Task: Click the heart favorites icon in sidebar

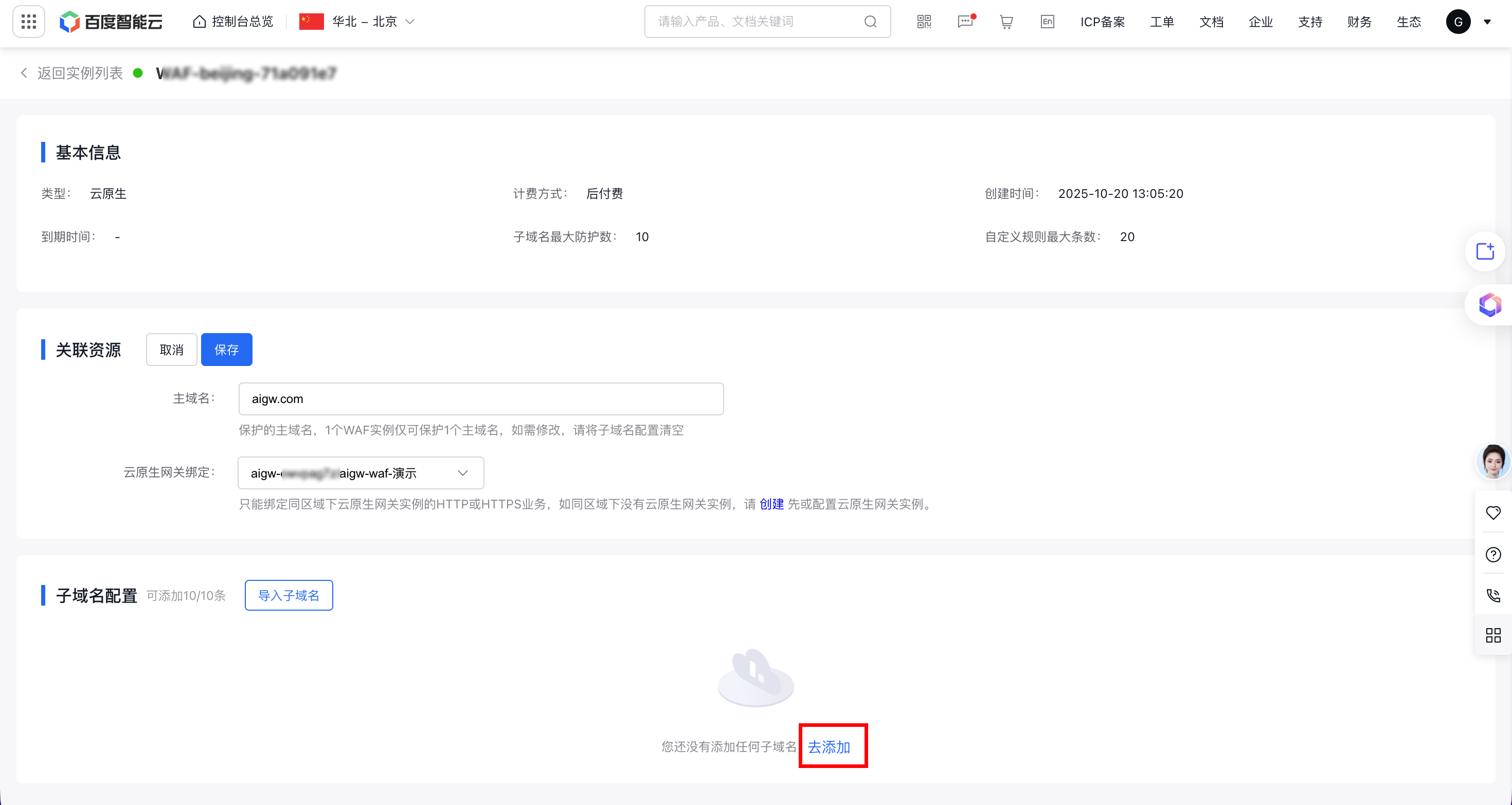Action: (1492, 512)
